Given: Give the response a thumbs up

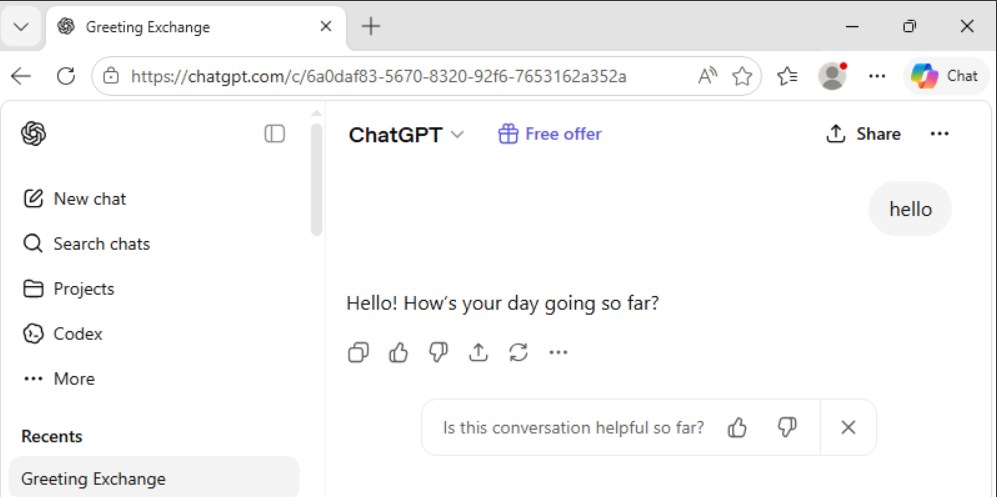Looking at the screenshot, I should (x=398, y=352).
